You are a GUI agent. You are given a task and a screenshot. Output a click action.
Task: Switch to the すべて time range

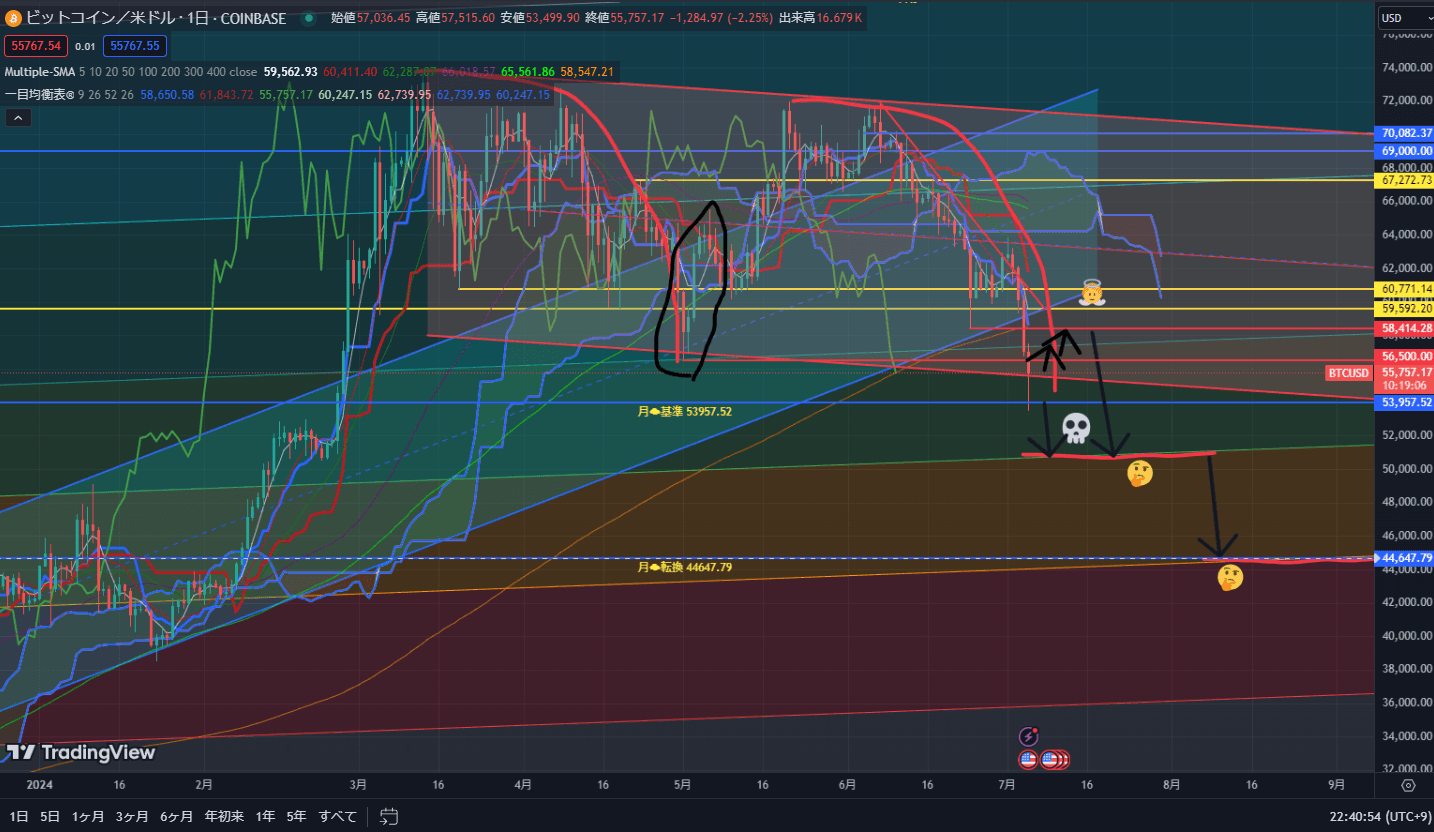pyautogui.click(x=337, y=816)
